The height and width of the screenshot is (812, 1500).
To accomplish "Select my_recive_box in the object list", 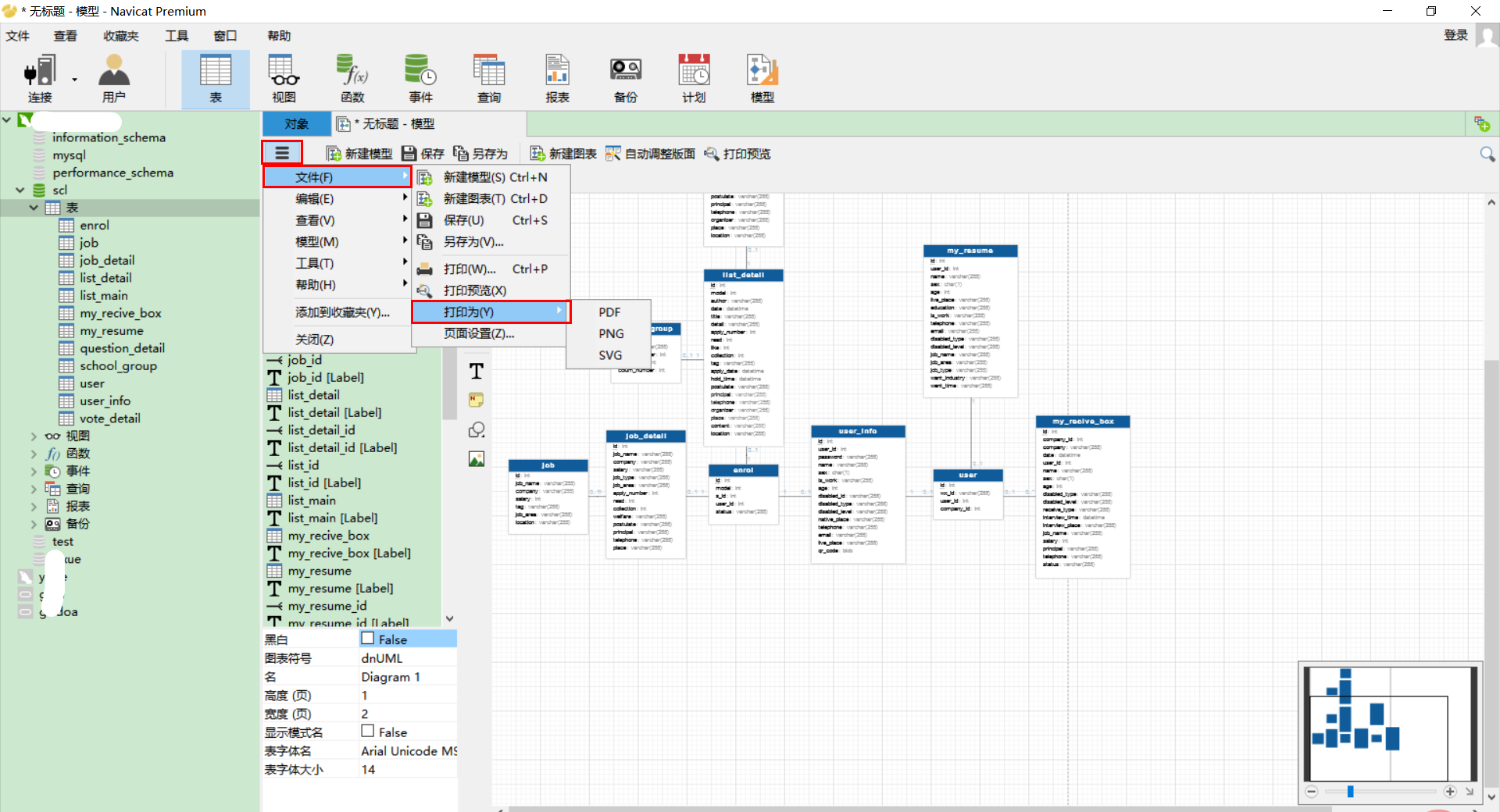I will coord(328,536).
